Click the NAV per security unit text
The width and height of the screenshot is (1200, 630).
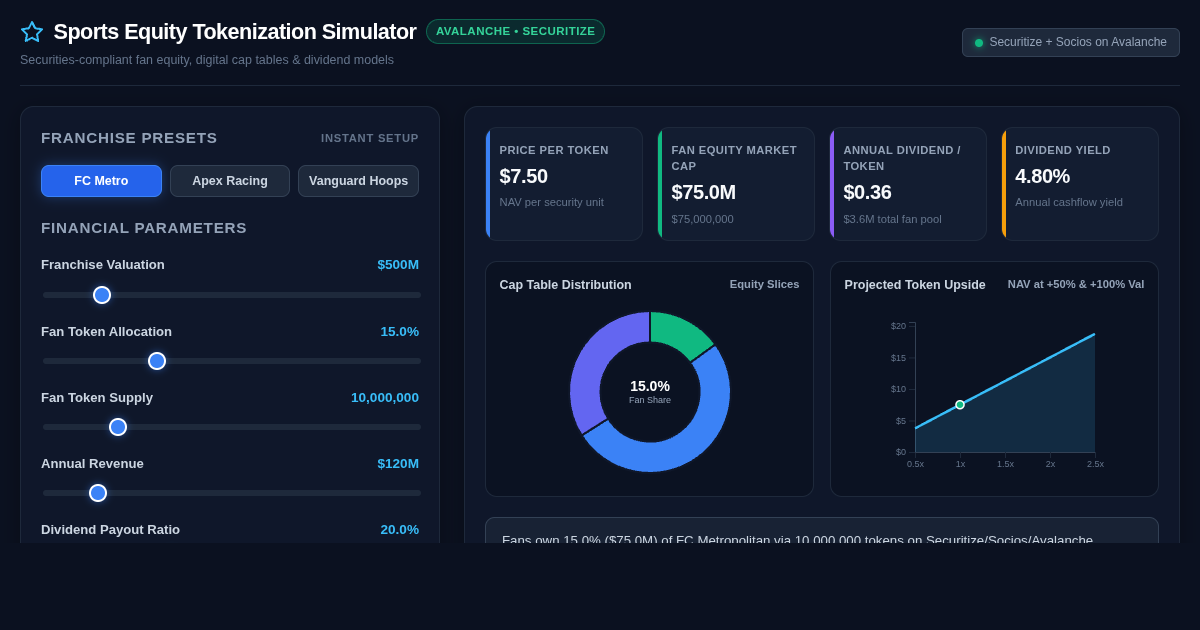point(552,202)
